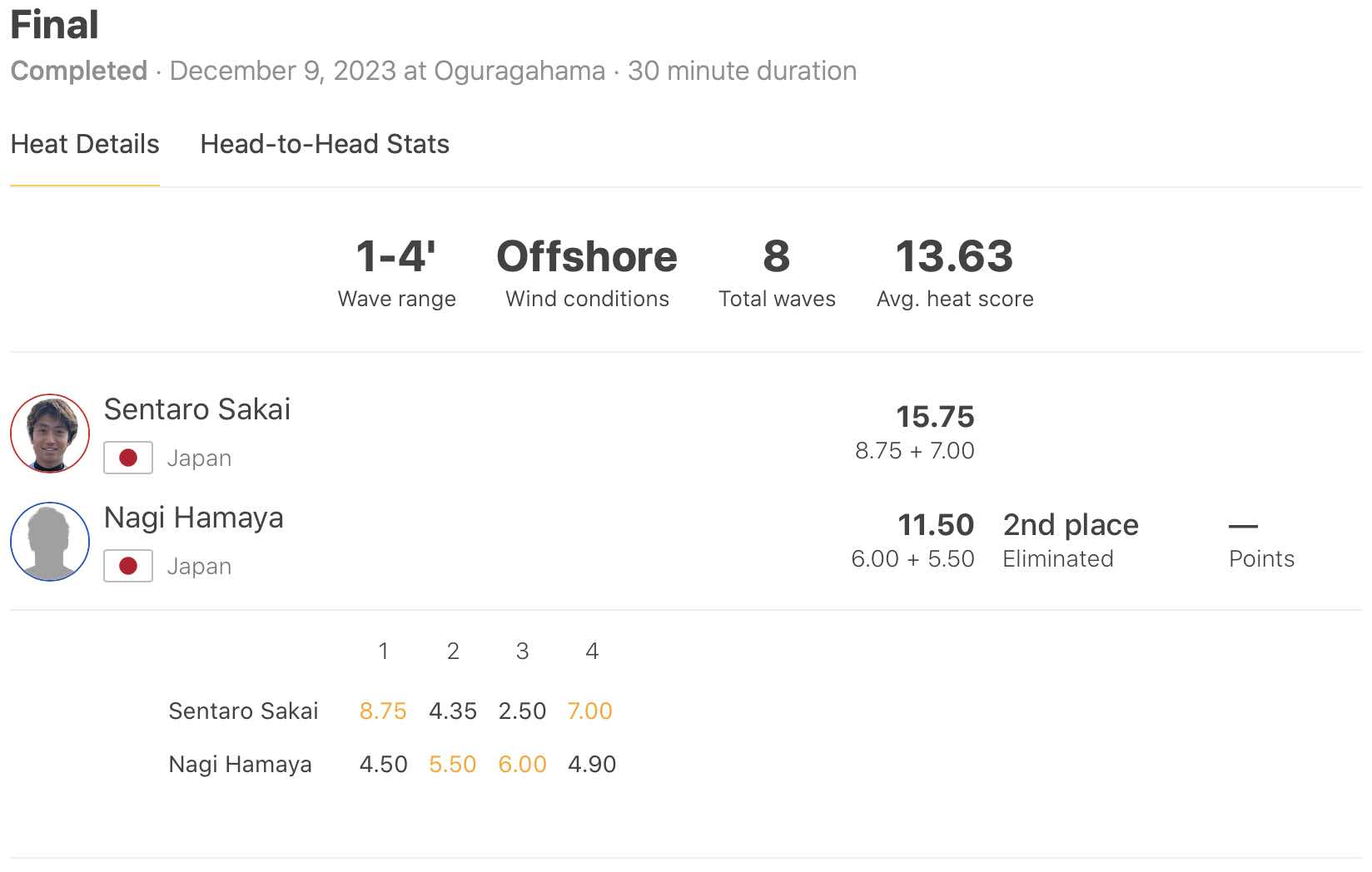
Task: Open Nagi Hamaya athlete name link
Action: pyautogui.click(x=193, y=518)
